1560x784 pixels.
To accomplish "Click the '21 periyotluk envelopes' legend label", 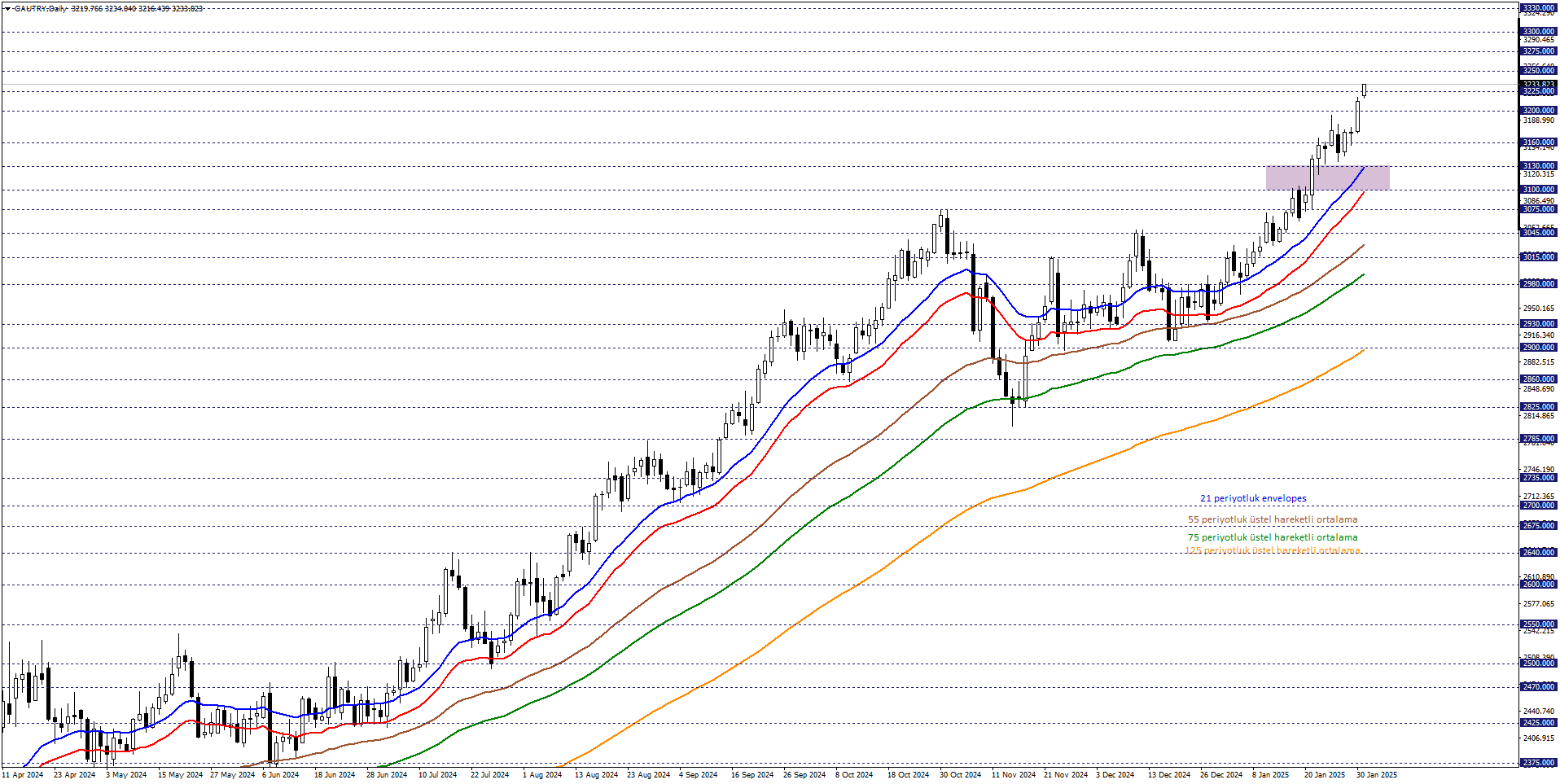I will tap(1253, 498).
